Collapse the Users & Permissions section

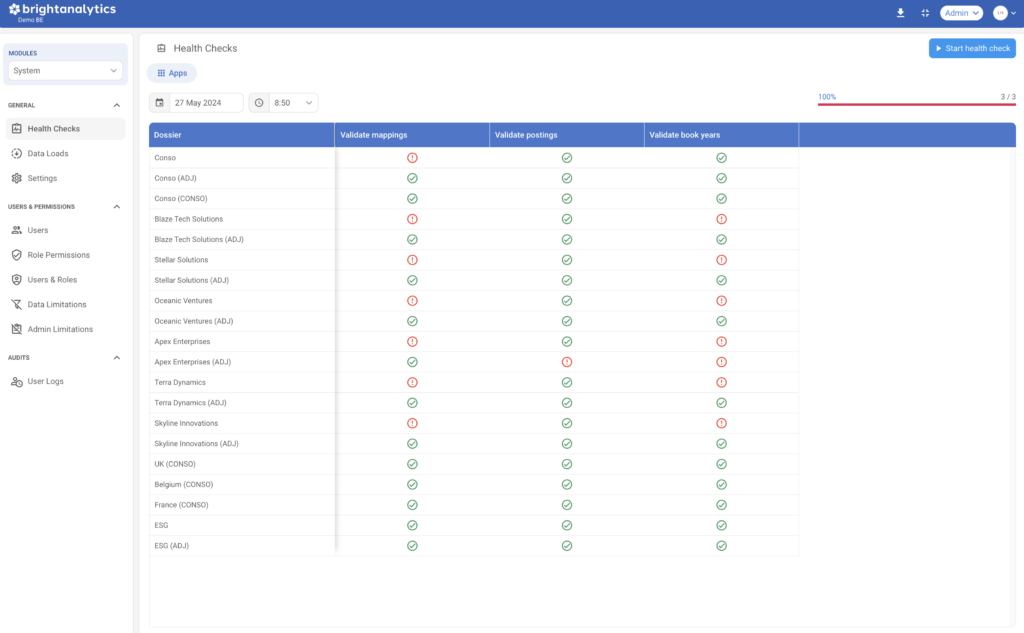coord(116,207)
